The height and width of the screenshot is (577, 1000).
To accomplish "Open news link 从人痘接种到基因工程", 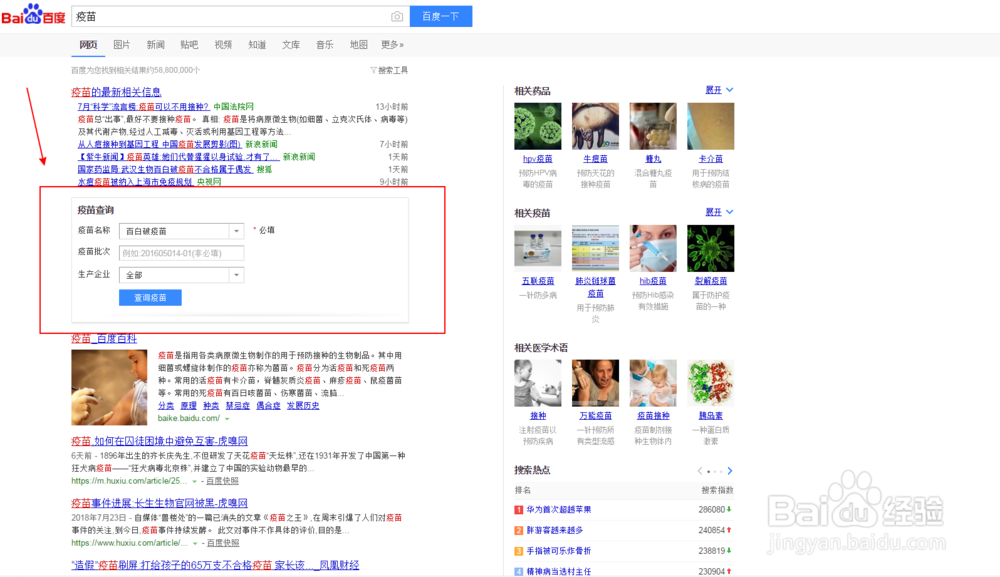I will 159,144.
